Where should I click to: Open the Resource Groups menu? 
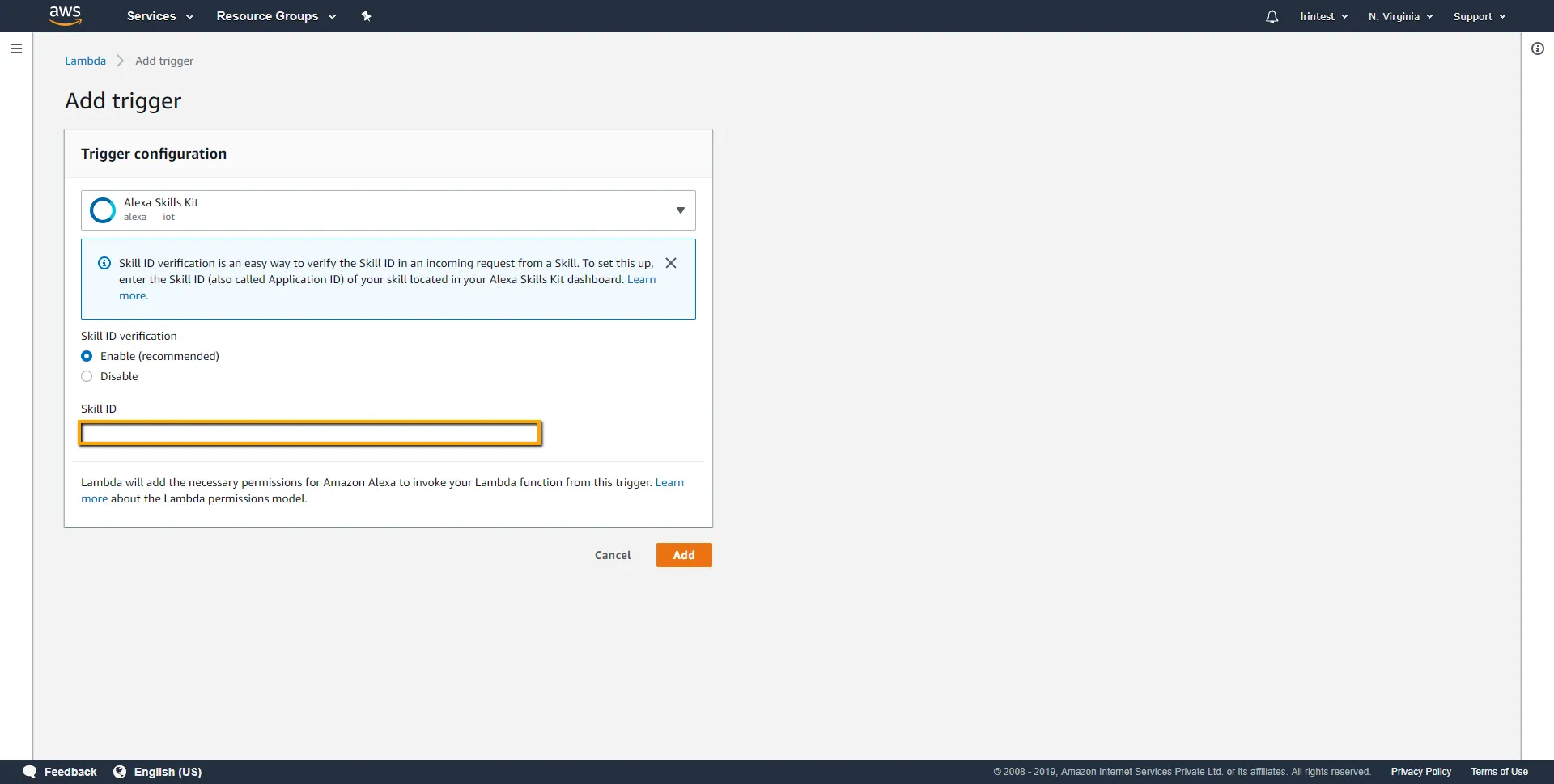(275, 16)
